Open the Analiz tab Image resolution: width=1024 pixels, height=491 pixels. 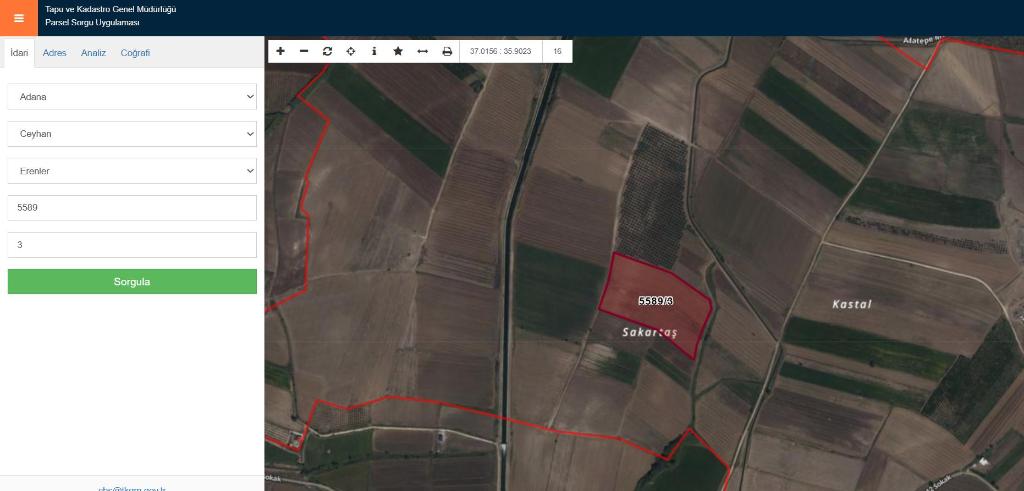coord(93,53)
